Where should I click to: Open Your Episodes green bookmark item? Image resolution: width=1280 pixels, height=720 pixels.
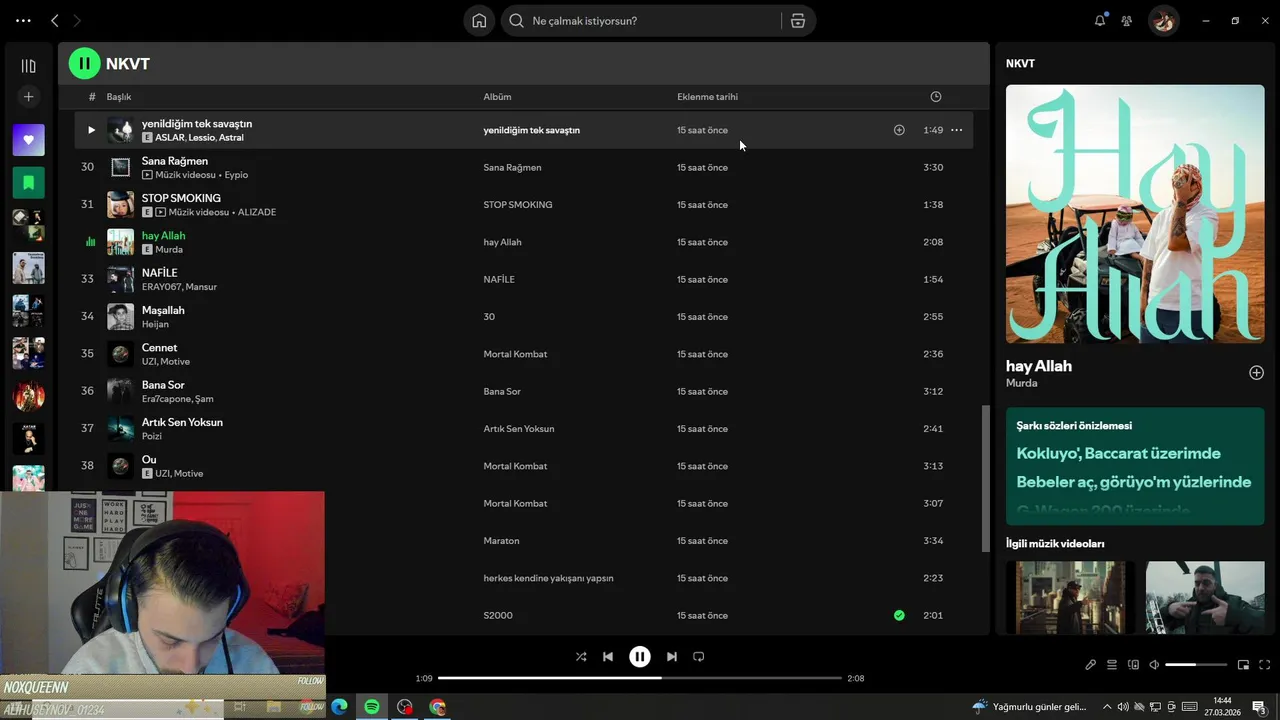(28, 183)
